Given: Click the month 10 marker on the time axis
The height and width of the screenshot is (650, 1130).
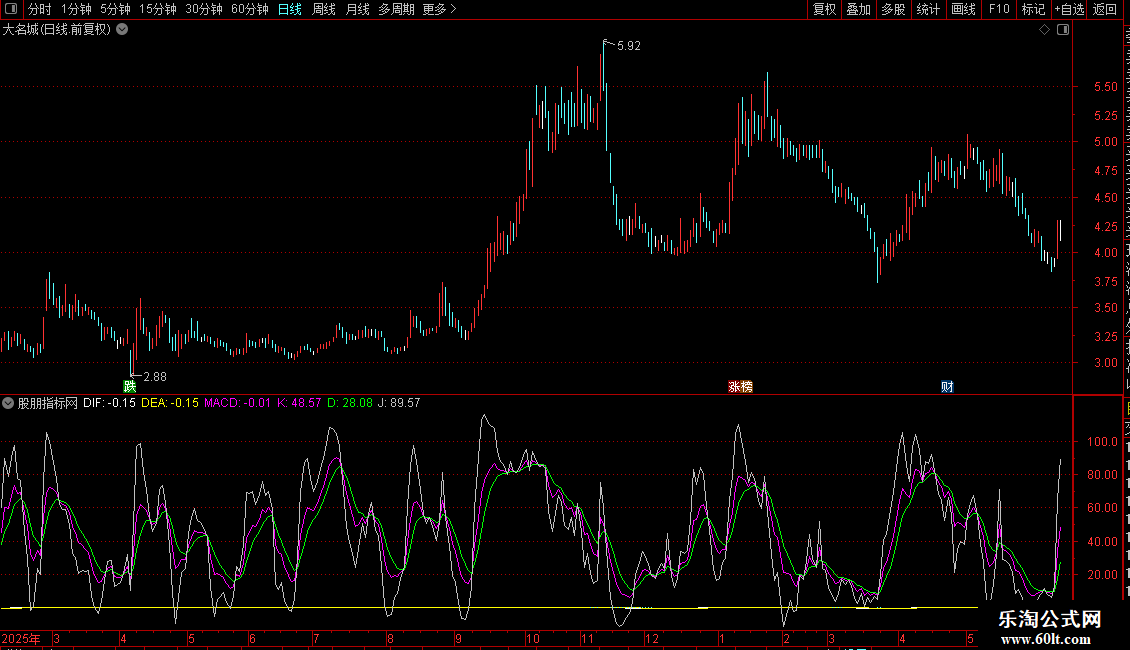Looking at the screenshot, I should 533,639.
